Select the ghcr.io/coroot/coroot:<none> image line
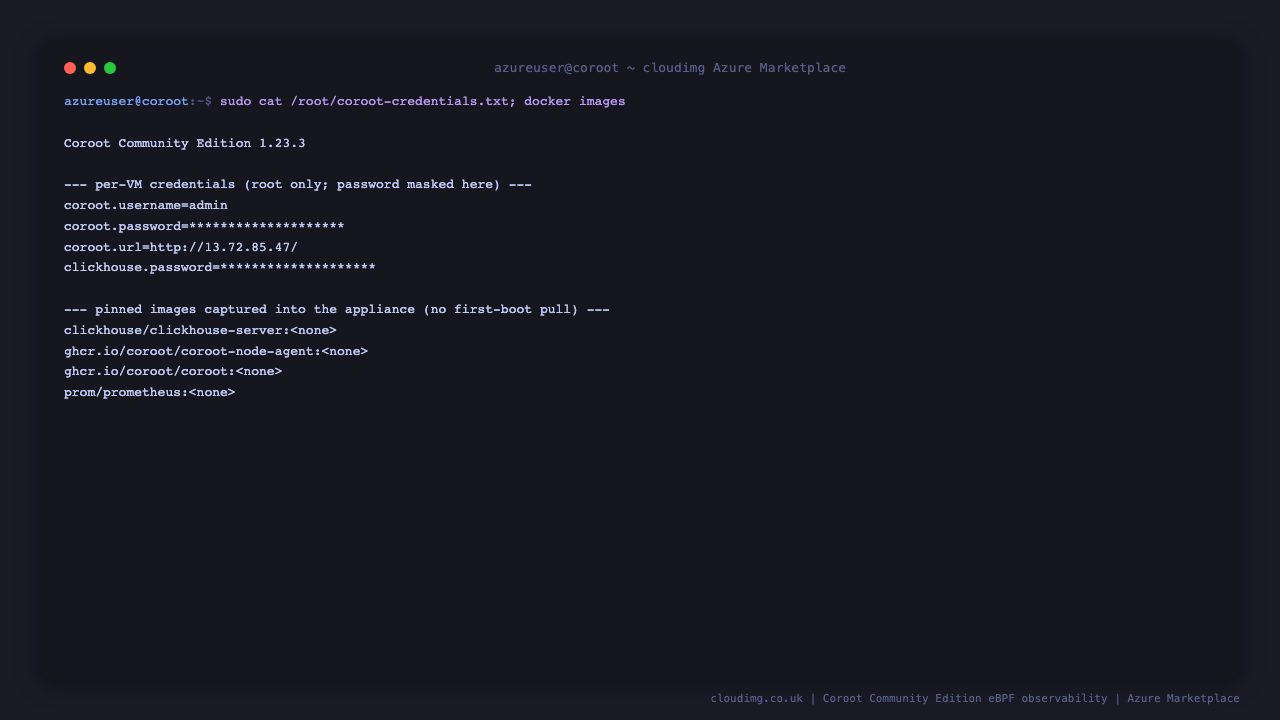The height and width of the screenshot is (720, 1280). 173,372
